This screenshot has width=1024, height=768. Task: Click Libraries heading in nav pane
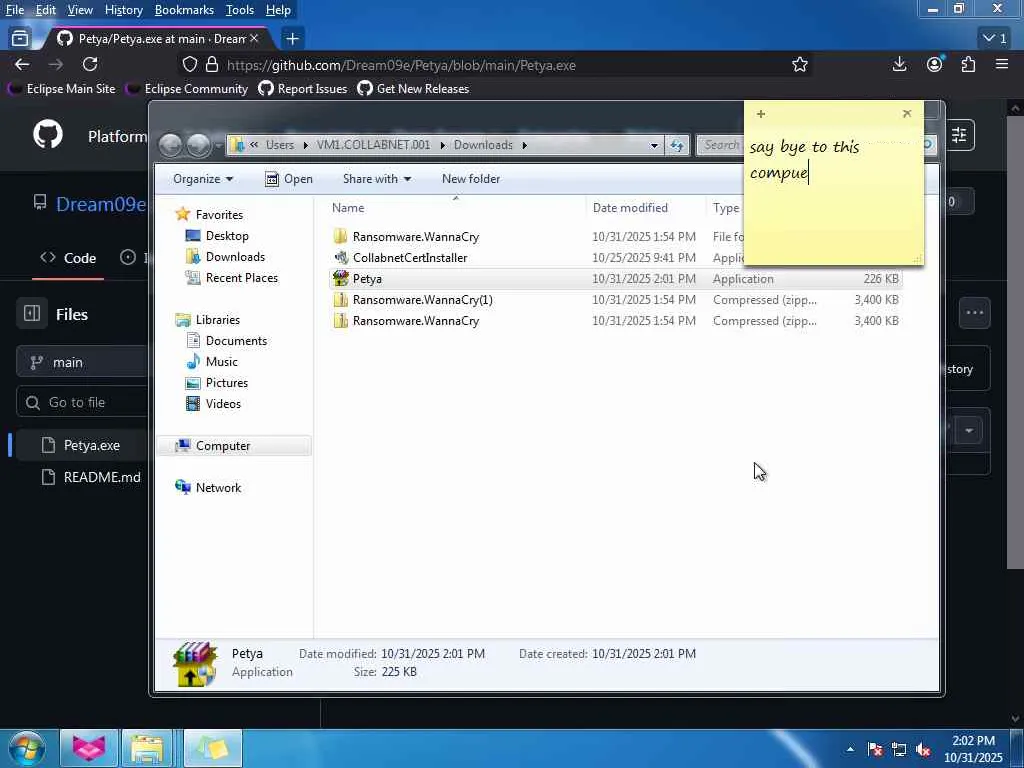click(x=217, y=320)
